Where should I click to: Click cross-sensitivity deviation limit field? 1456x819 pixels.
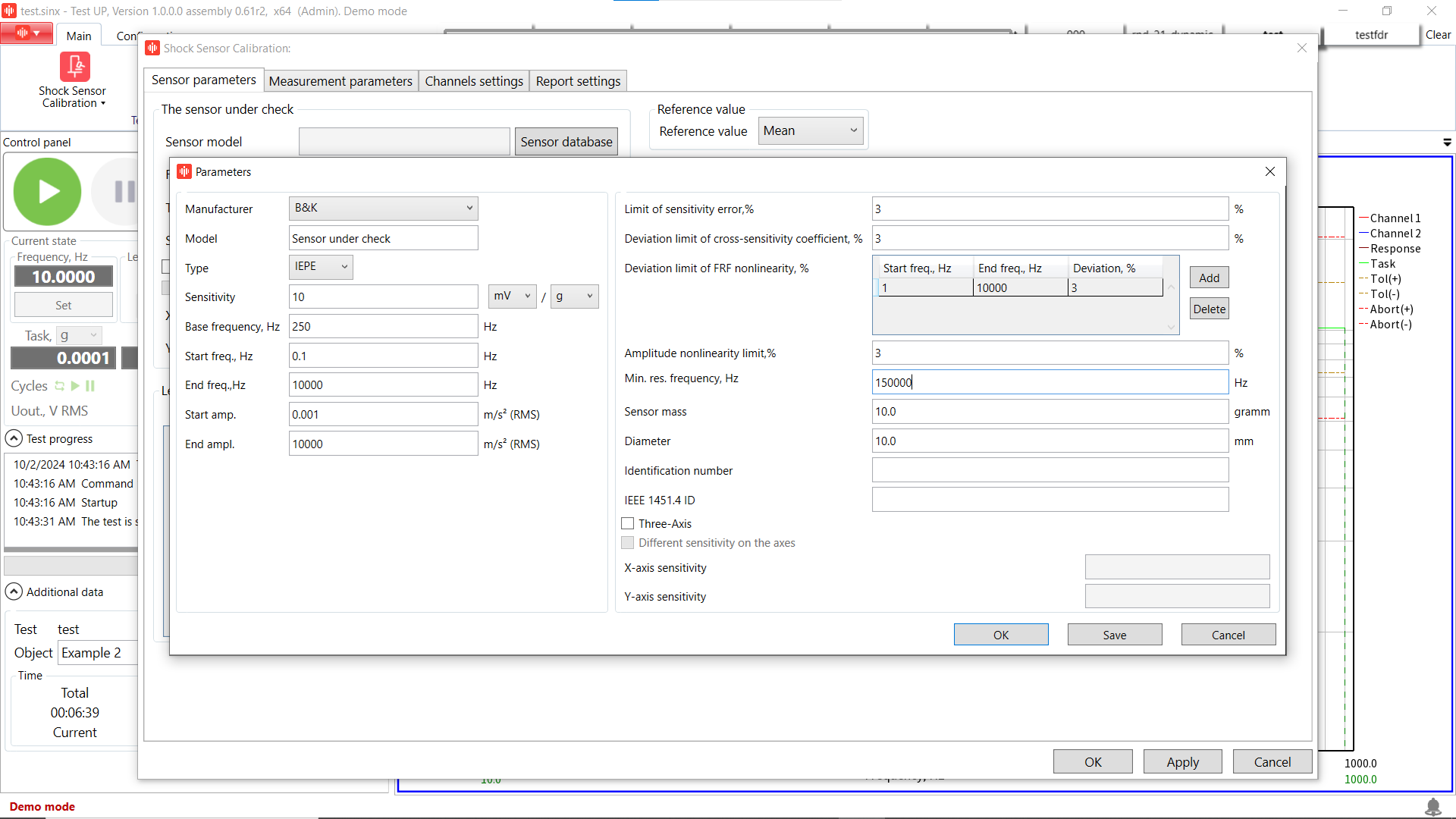(x=1050, y=238)
